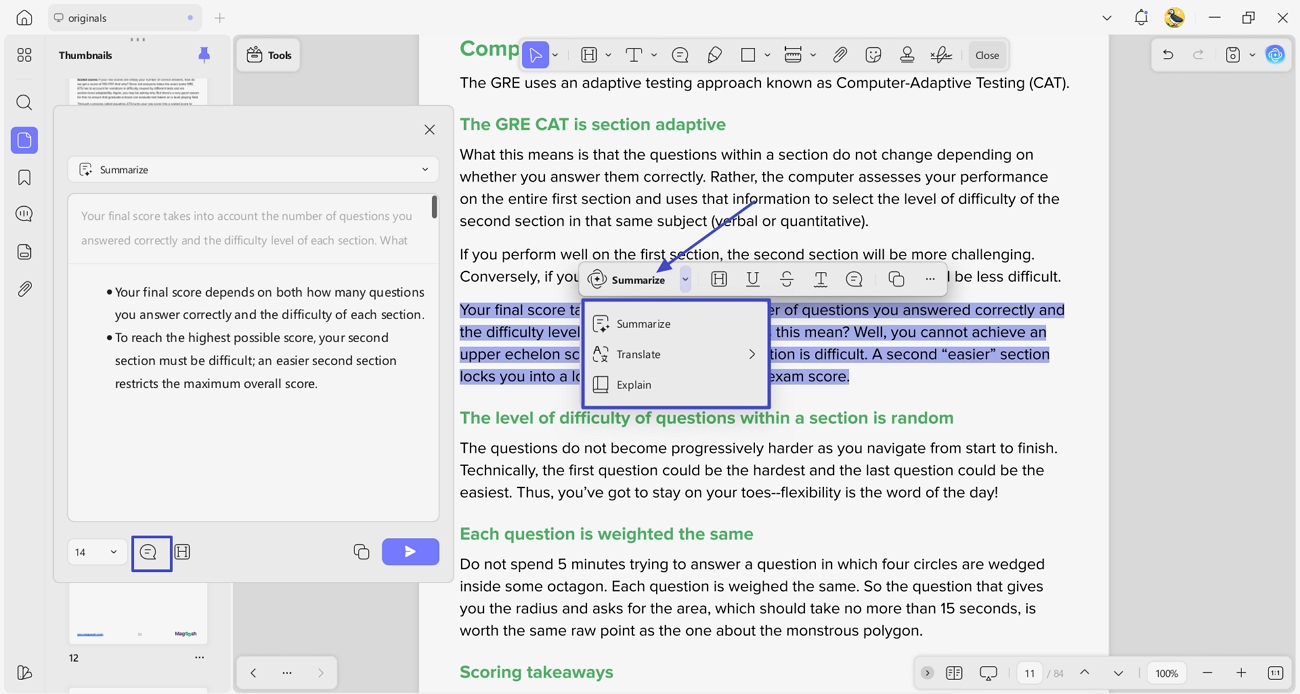This screenshot has height=694, width=1300.
Task: Click the Close button in annotation toolbar
Action: 987,55
